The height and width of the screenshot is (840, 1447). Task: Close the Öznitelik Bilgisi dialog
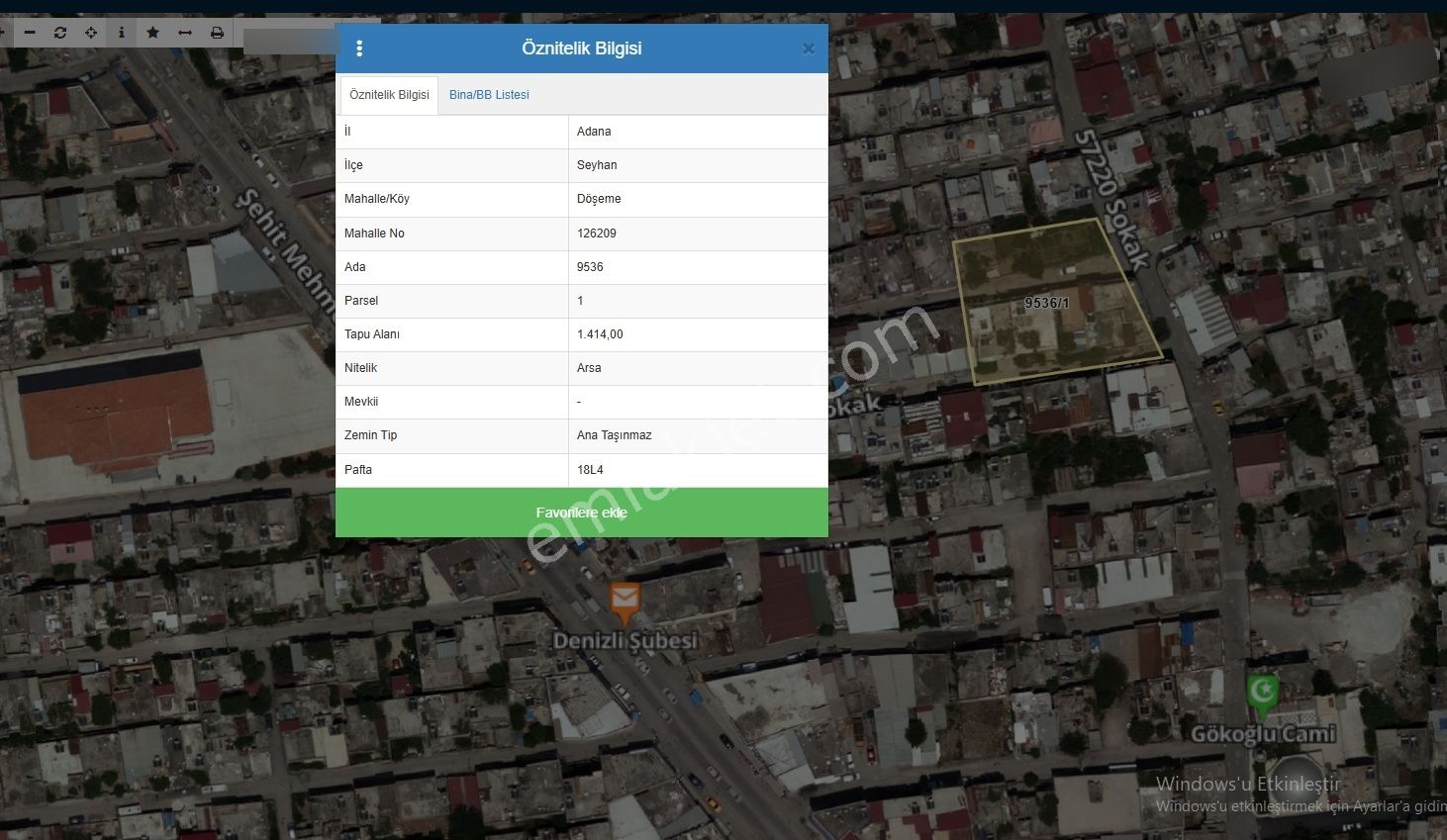point(808,48)
